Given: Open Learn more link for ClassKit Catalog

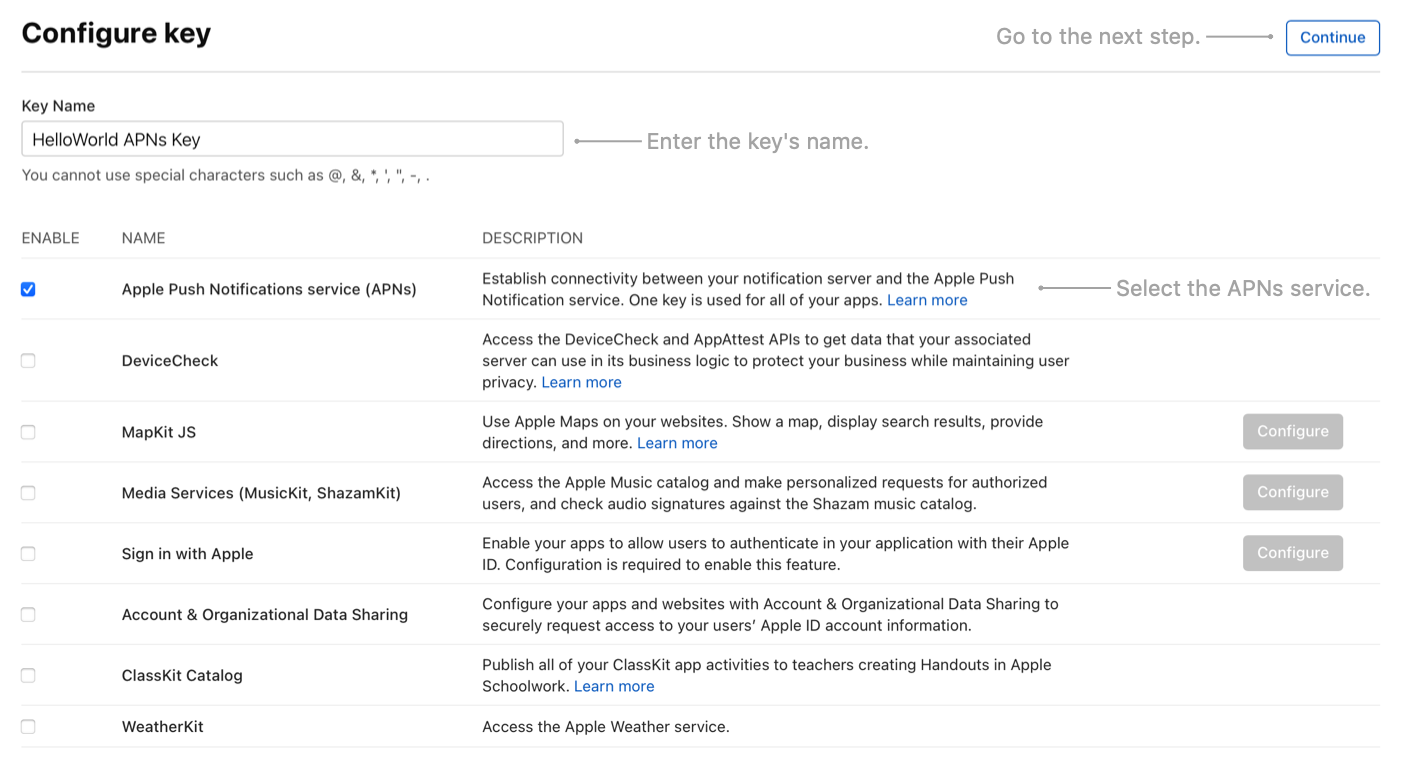Looking at the screenshot, I should [614, 686].
